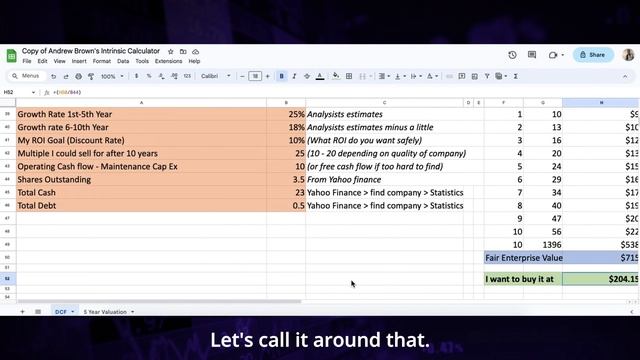Start a meeting with the camera icon
This screenshot has width=640, height=360.
[553, 55]
